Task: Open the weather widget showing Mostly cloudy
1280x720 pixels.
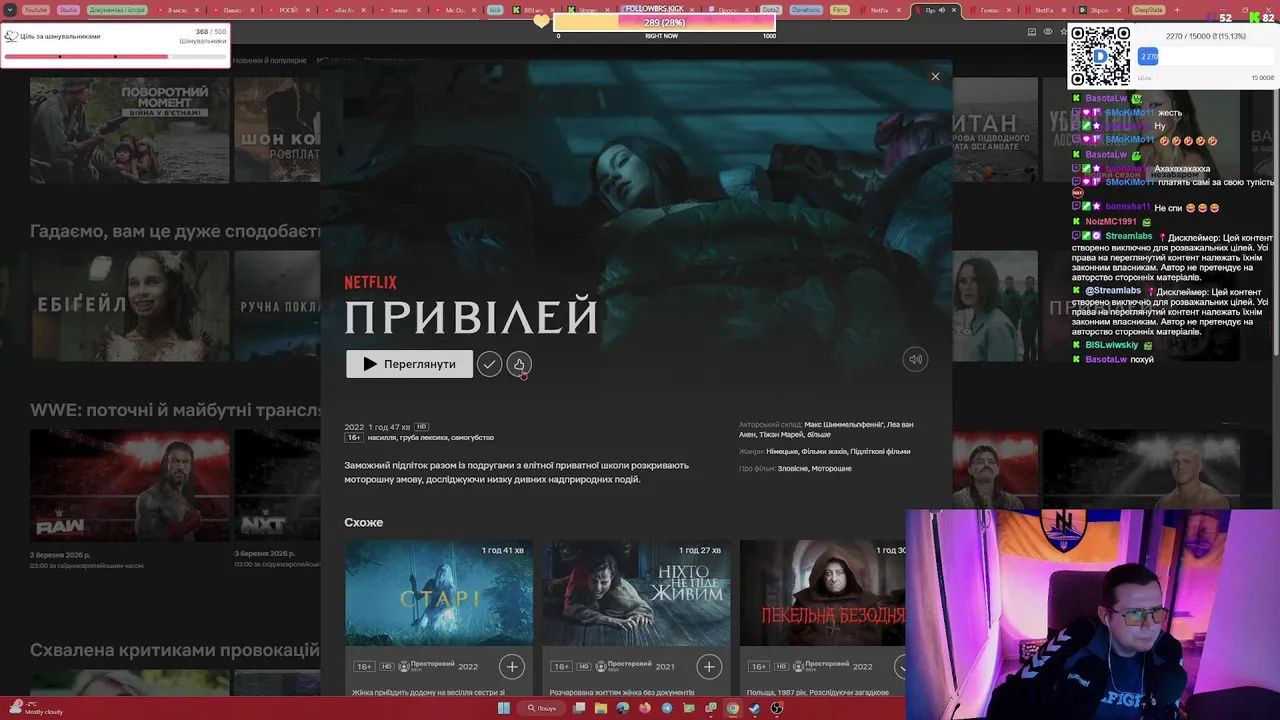Action: 35,708
